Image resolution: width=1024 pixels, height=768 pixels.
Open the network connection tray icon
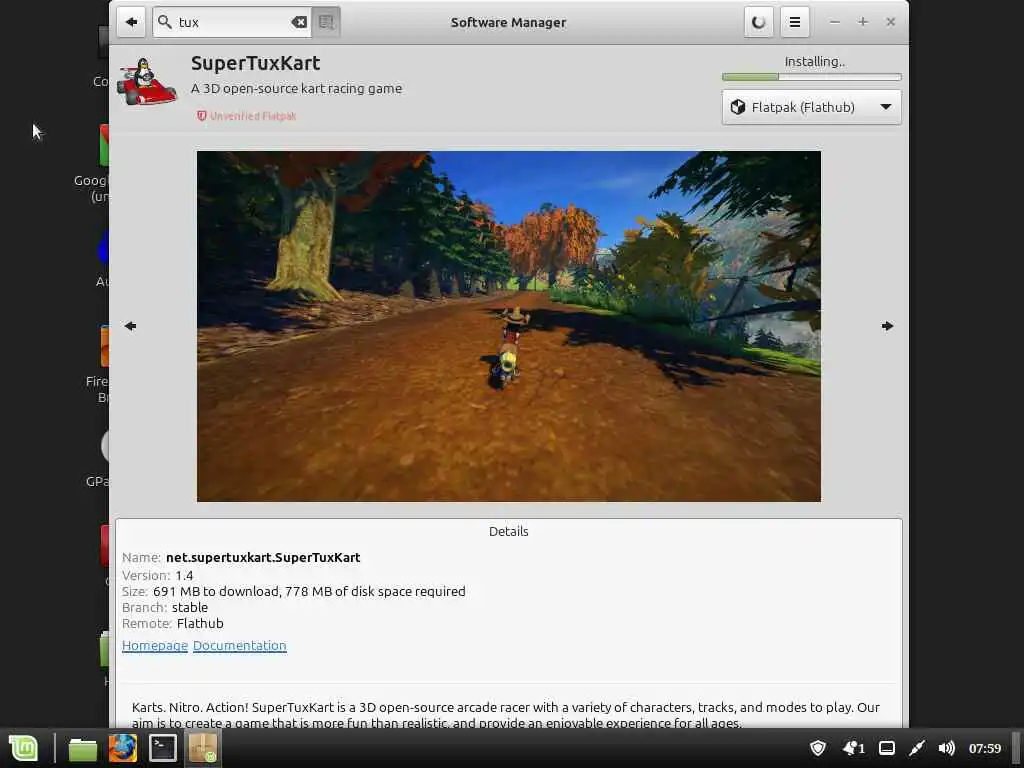coord(917,748)
